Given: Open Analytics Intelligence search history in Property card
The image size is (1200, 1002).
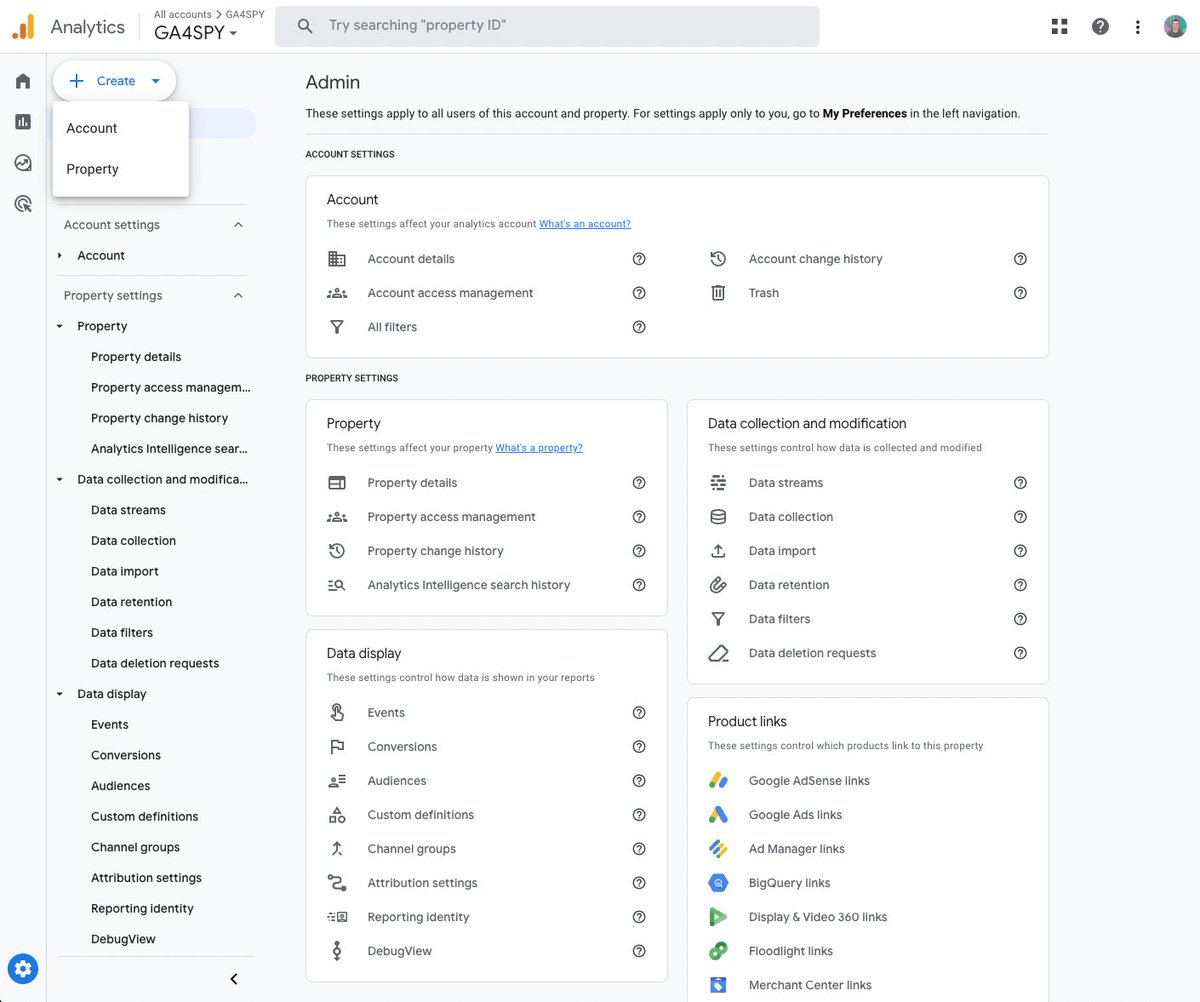Looking at the screenshot, I should coord(468,585).
